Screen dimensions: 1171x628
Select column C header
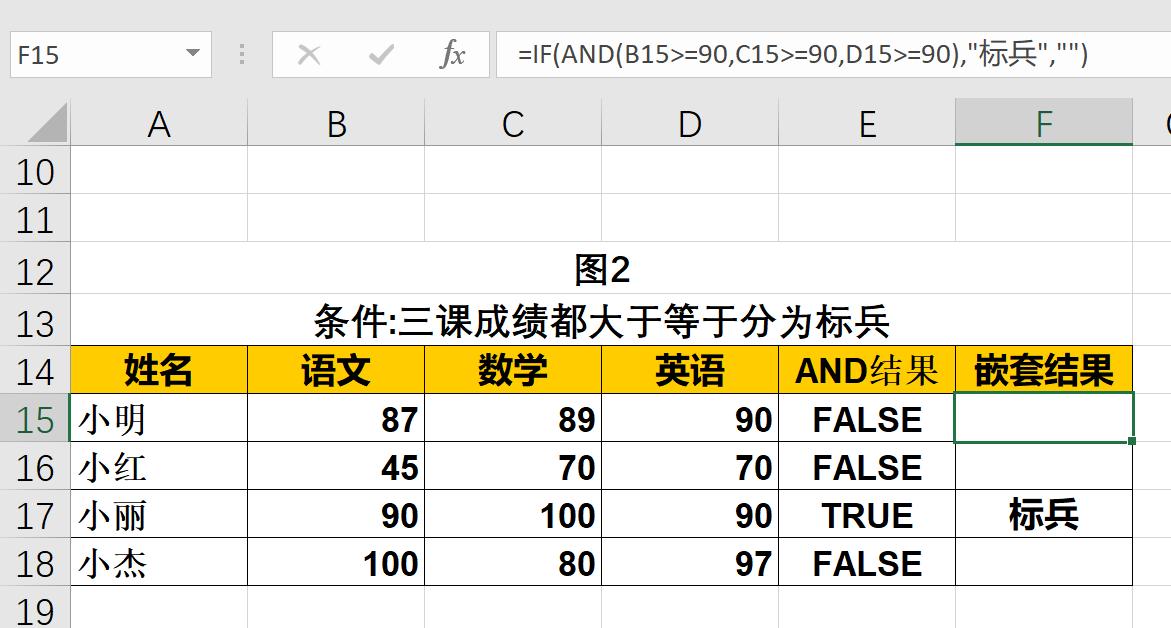click(x=513, y=123)
